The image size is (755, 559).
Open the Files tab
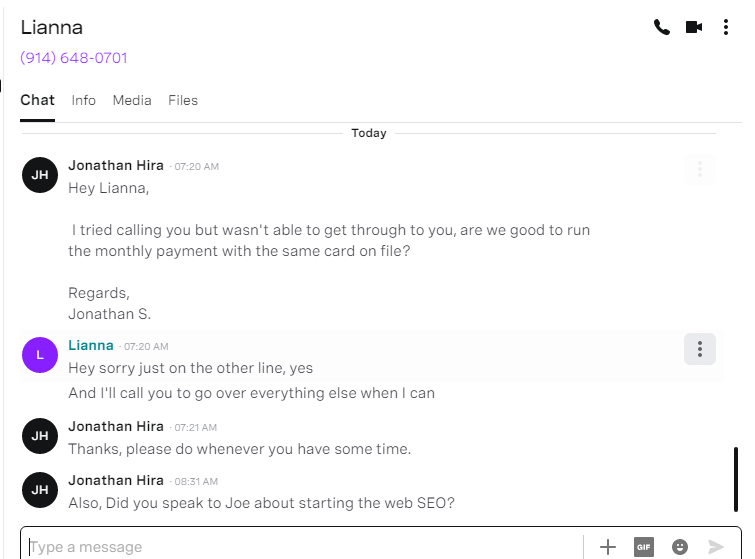point(183,101)
